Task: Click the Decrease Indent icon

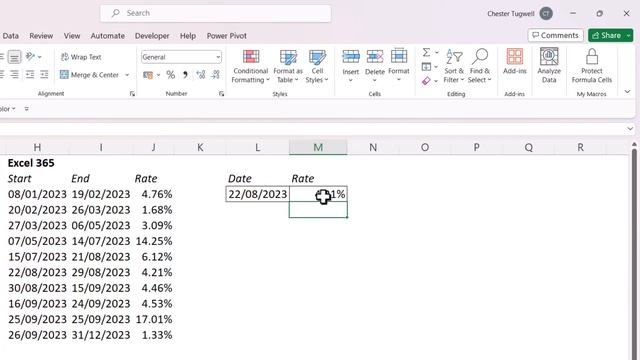Action: (x=30, y=74)
